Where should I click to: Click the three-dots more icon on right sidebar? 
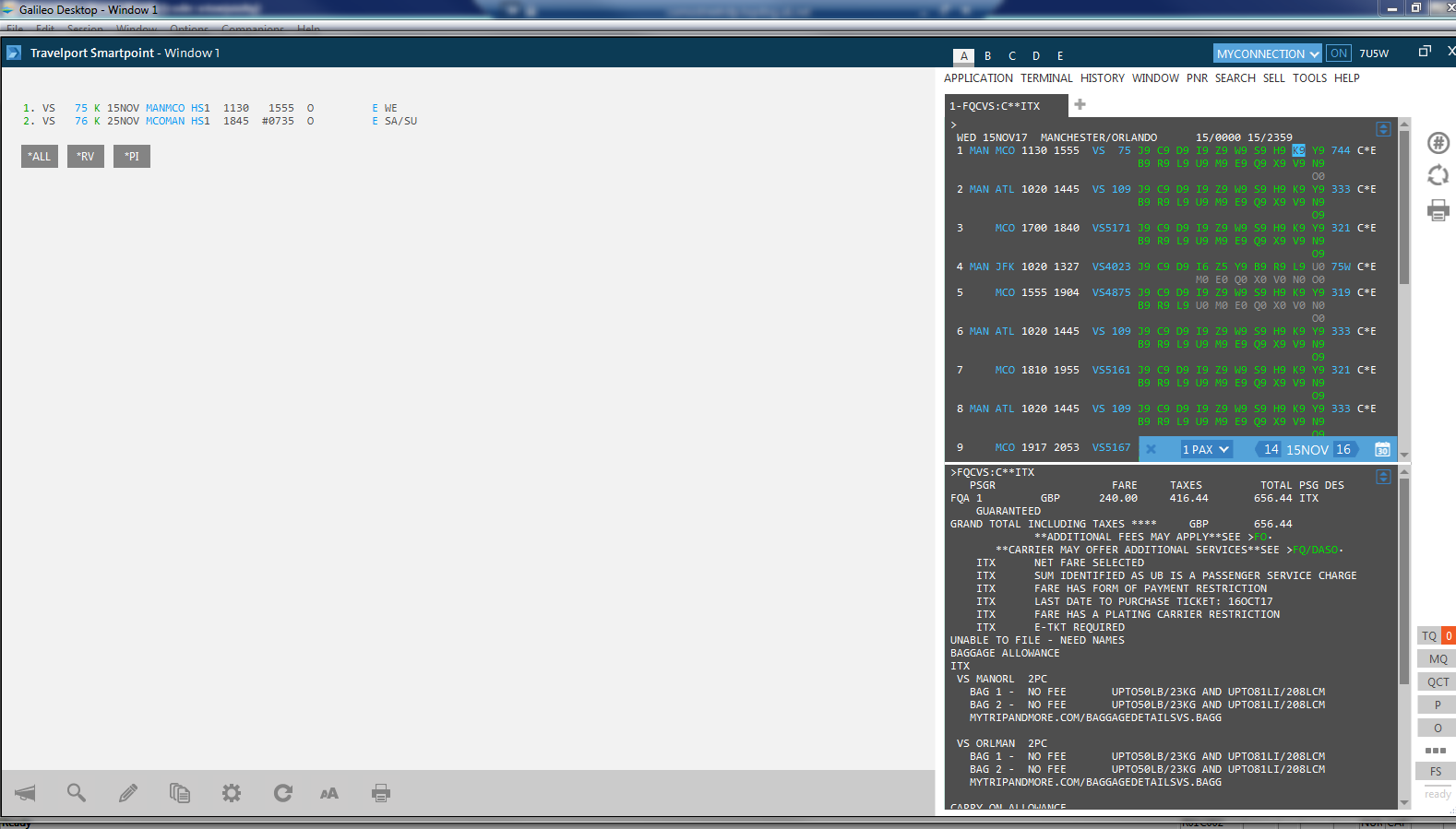pyautogui.click(x=1436, y=751)
